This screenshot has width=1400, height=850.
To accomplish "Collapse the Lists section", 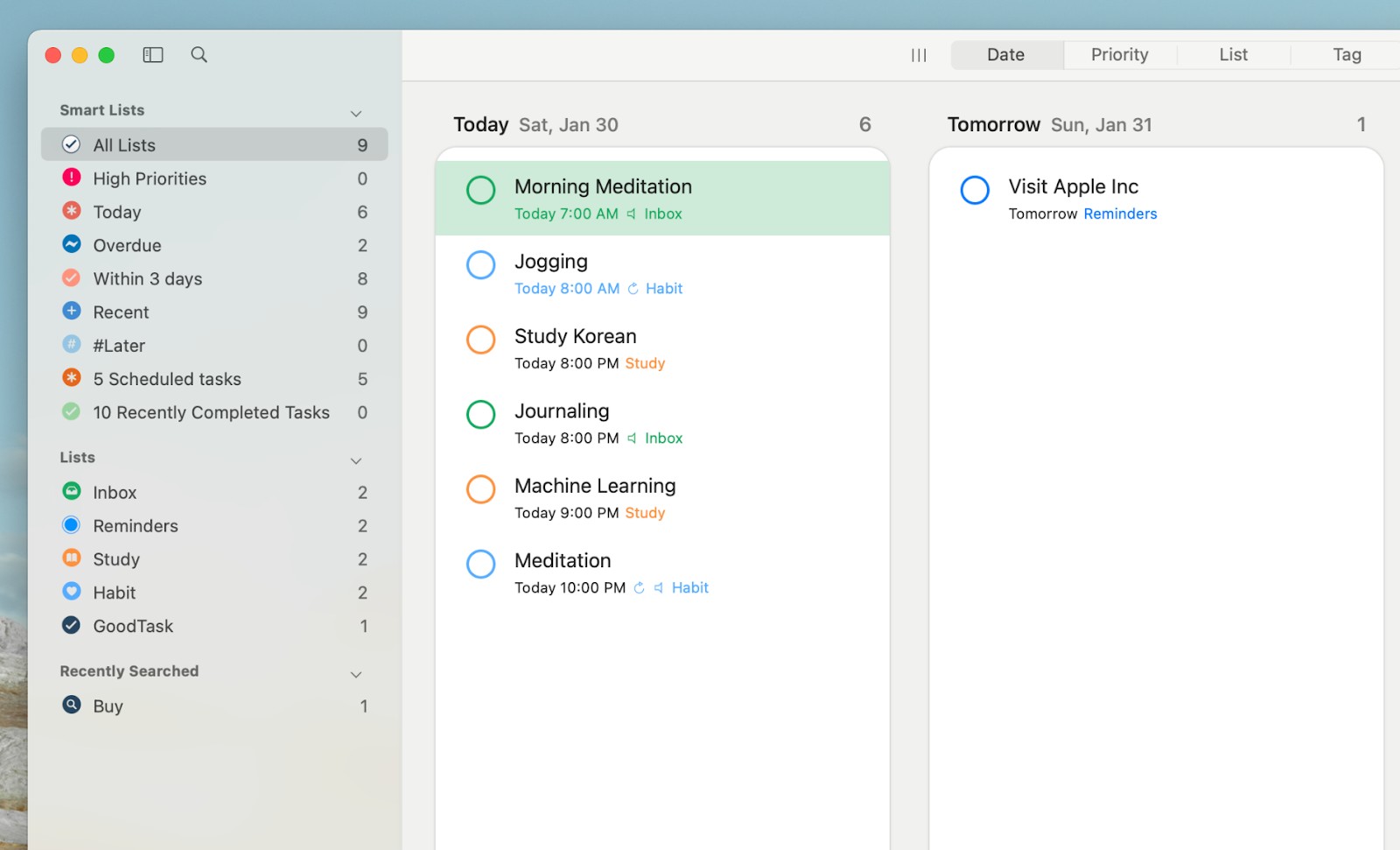I will [x=356, y=460].
